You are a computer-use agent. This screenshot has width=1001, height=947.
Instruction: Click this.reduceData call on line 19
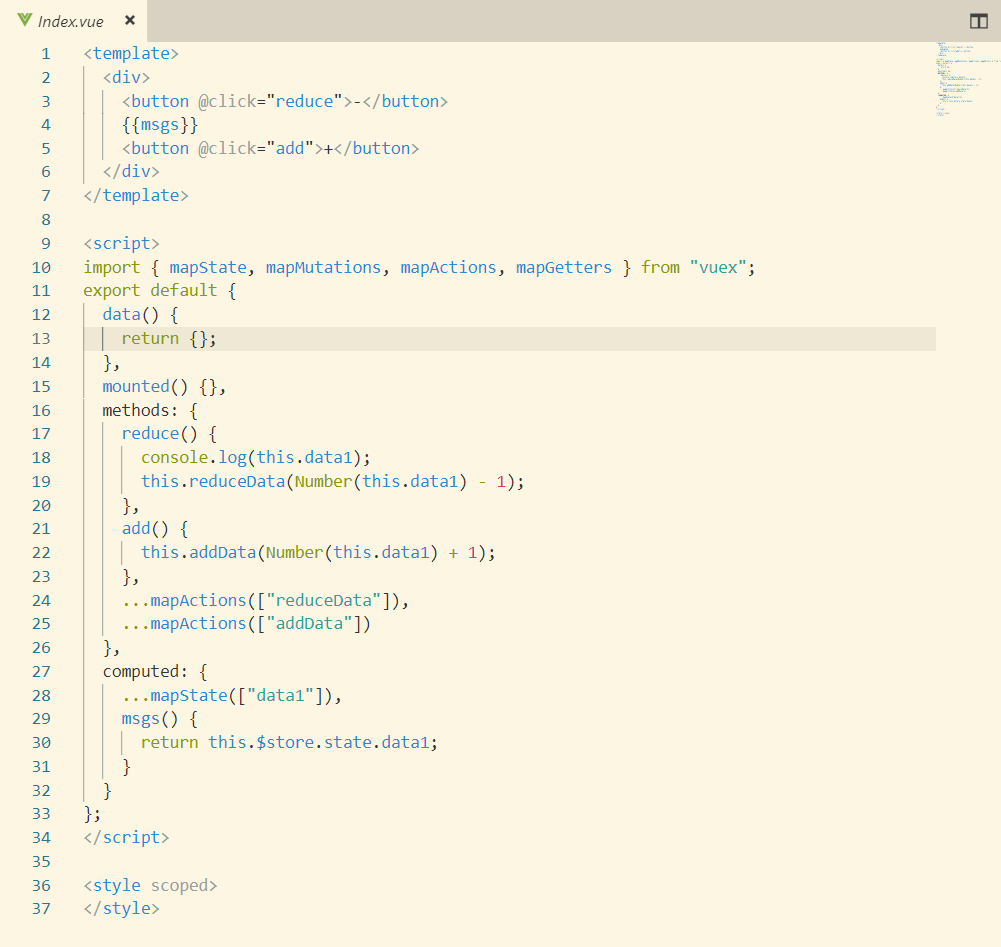click(332, 482)
